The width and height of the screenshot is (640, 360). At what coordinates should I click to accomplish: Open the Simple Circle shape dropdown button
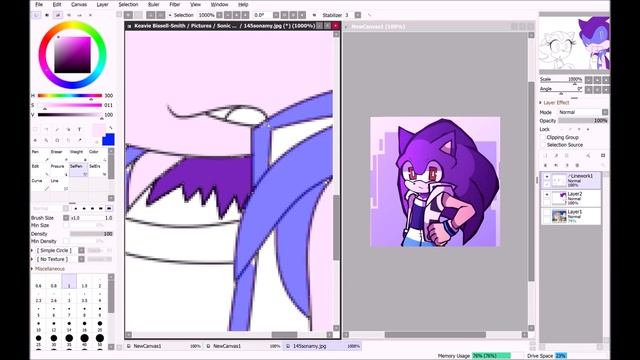[x=81, y=250]
